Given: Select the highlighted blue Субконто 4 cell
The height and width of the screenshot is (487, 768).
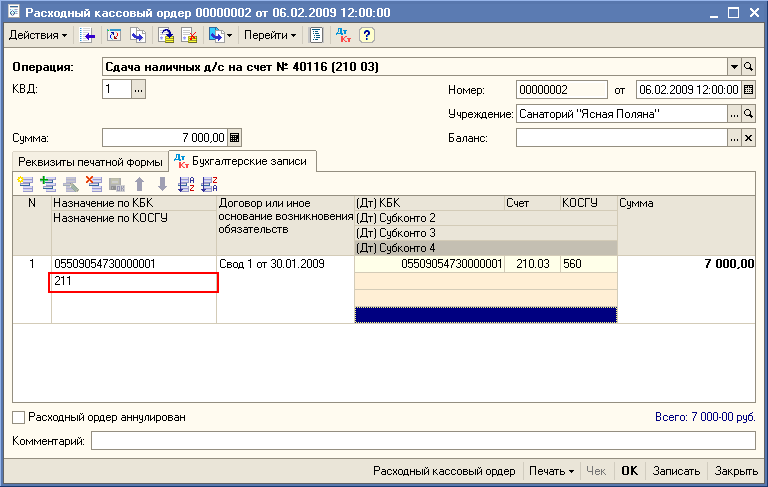Looking at the screenshot, I should tap(485, 315).
